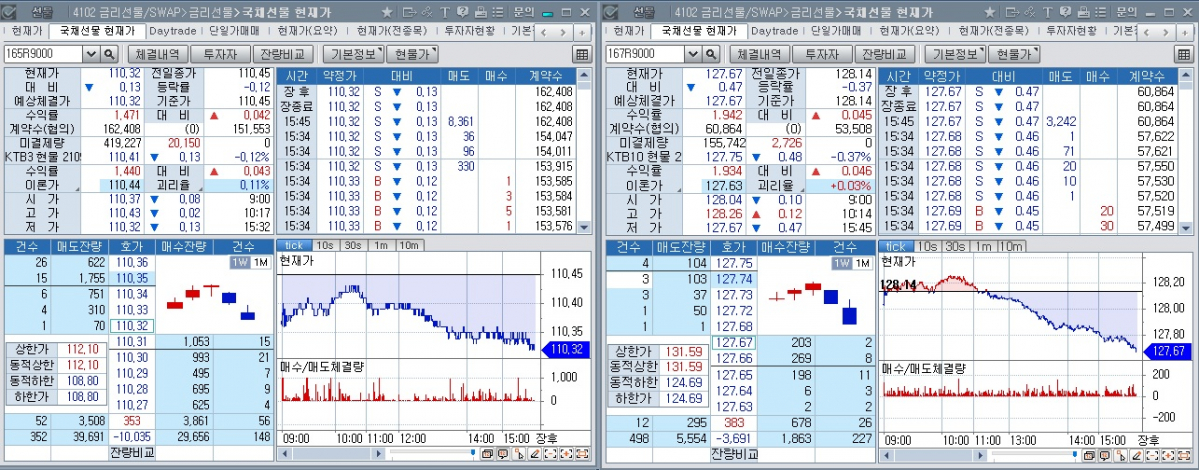1199x470 pixels.
Task: Click bid price 127.66 in right order book
Action: (x=733, y=358)
